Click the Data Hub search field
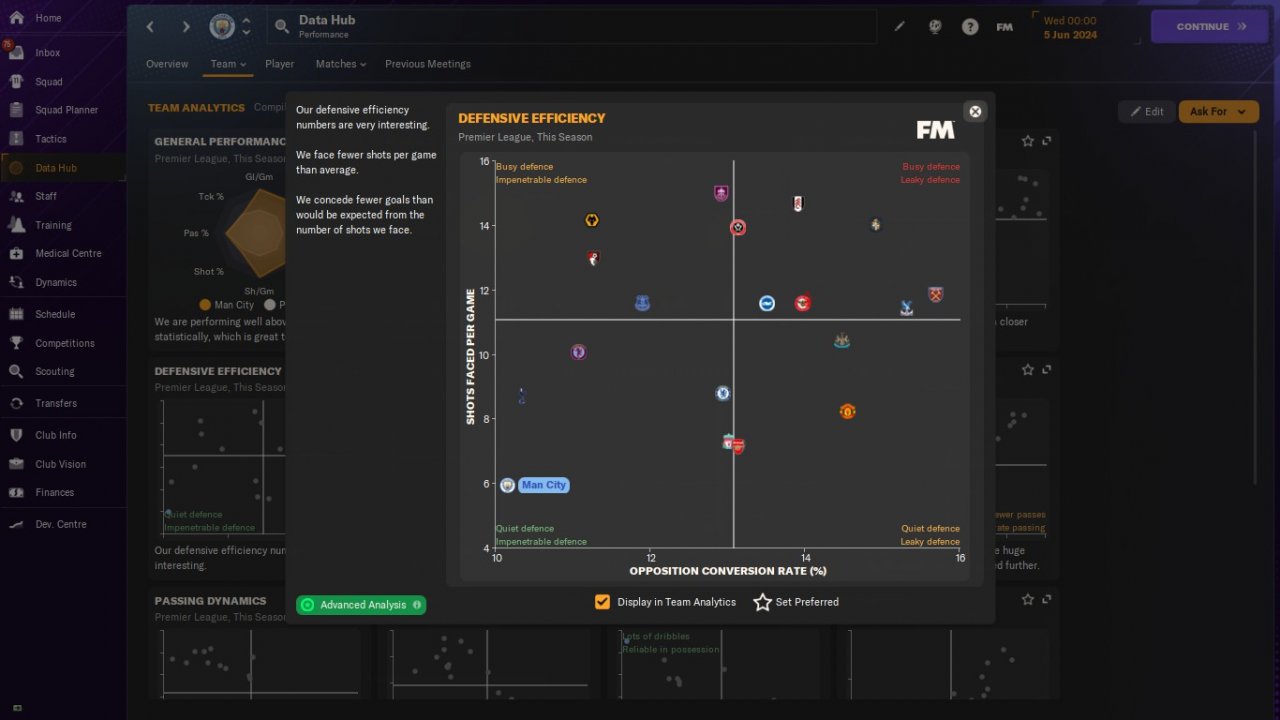The height and width of the screenshot is (720, 1280). pyautogui.click(x=572, y=27)
